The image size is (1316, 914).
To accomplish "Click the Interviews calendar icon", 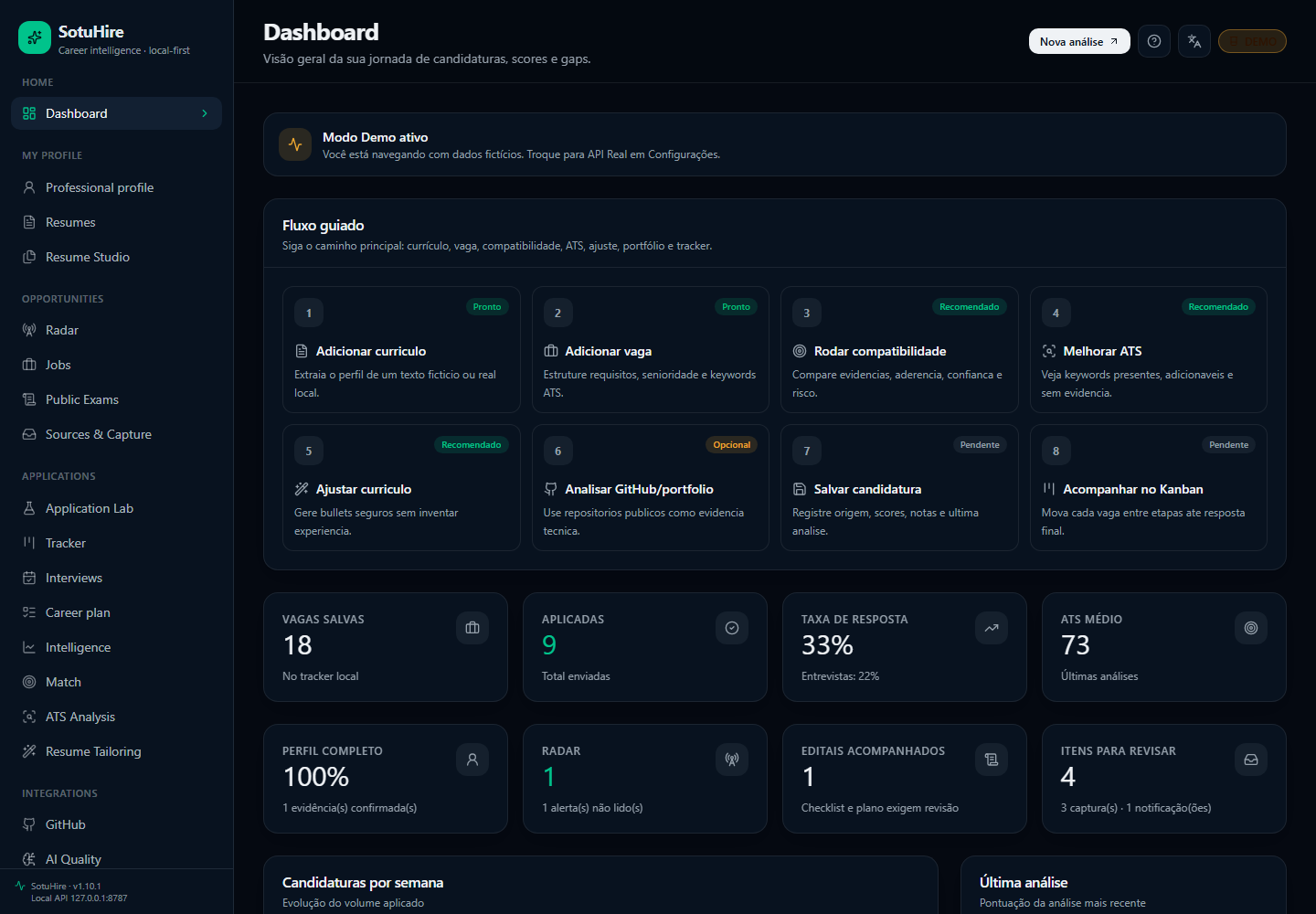I will click(29, 578).
